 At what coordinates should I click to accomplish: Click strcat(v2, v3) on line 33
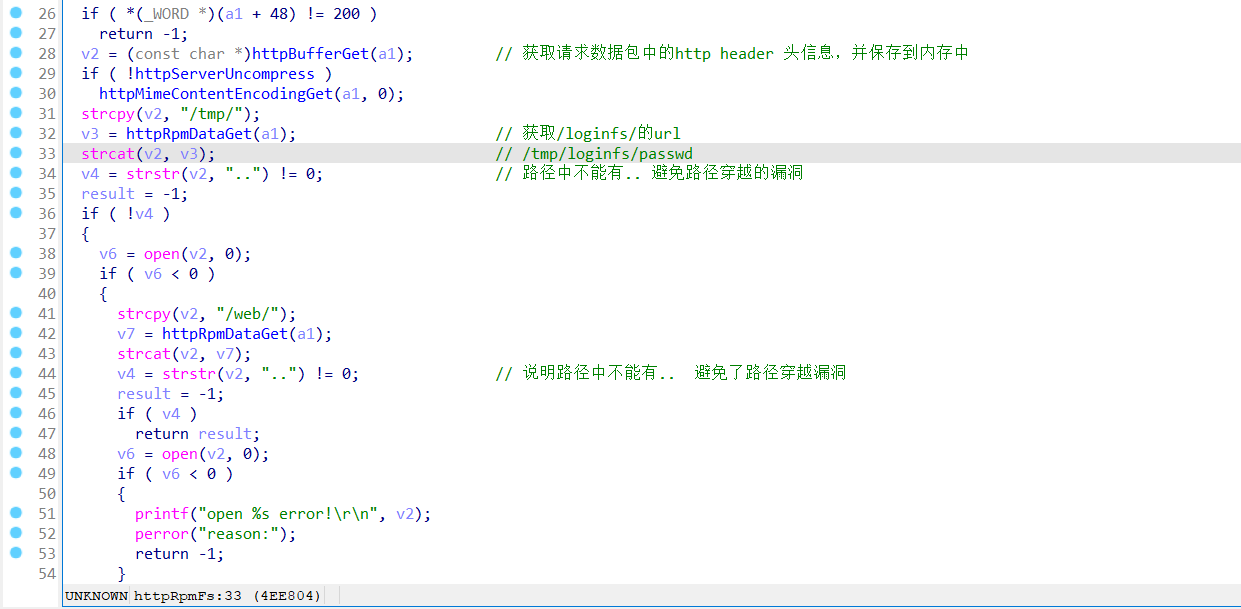(148, 153)
